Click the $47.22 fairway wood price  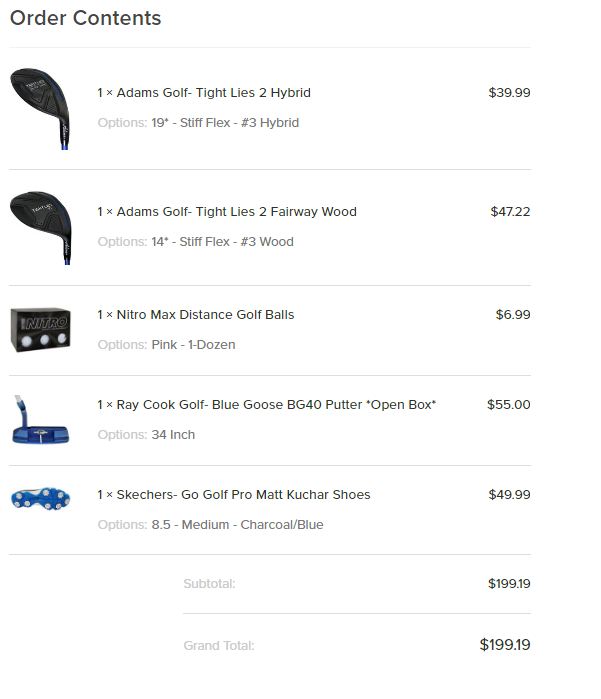click(510, 212)
